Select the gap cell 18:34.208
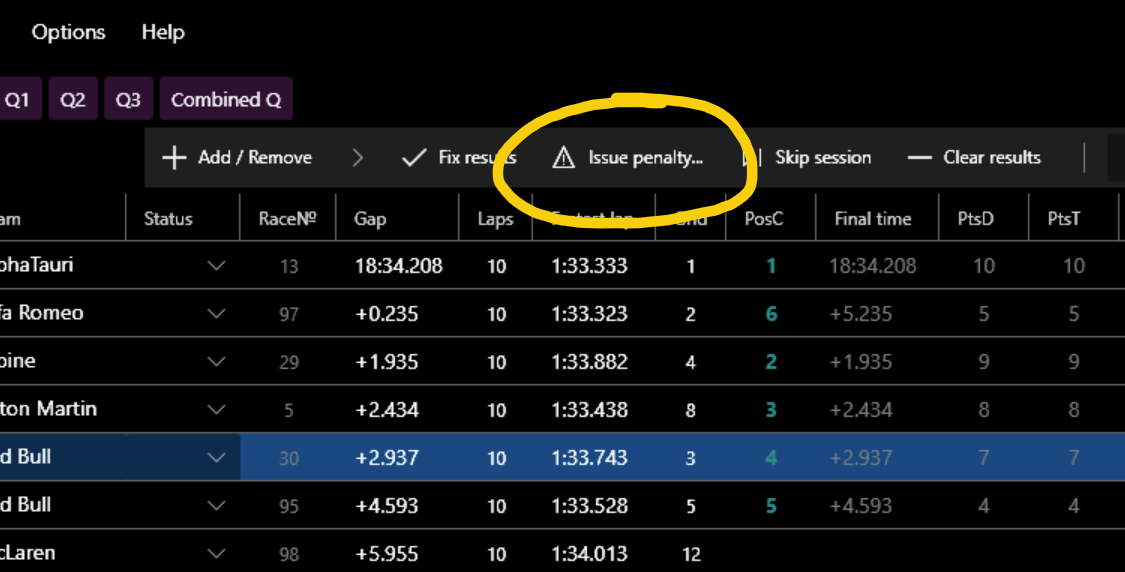This screenshot has width=1125, height=572. point(398,266)
